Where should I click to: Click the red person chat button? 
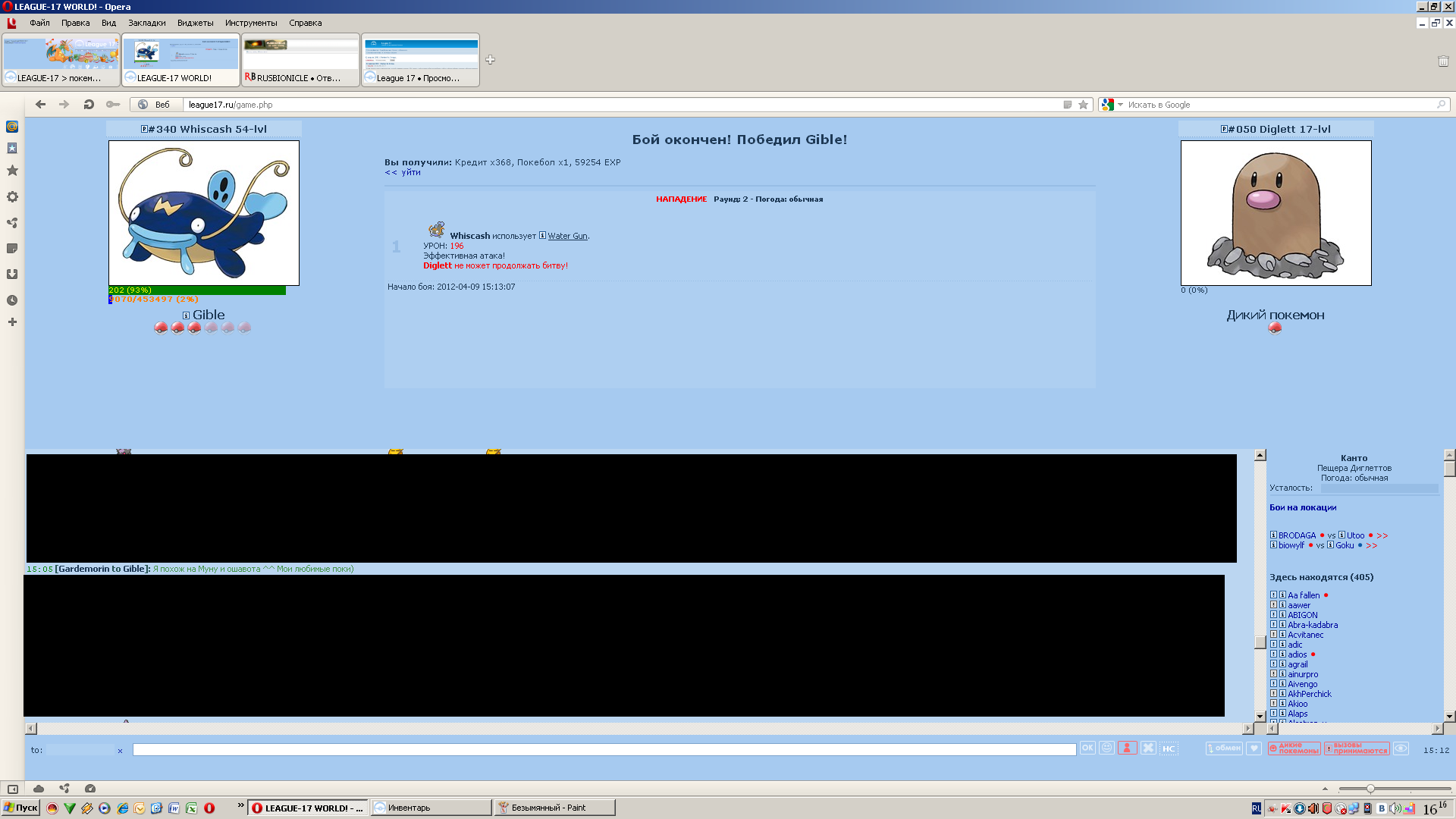tap(1128, 748)
